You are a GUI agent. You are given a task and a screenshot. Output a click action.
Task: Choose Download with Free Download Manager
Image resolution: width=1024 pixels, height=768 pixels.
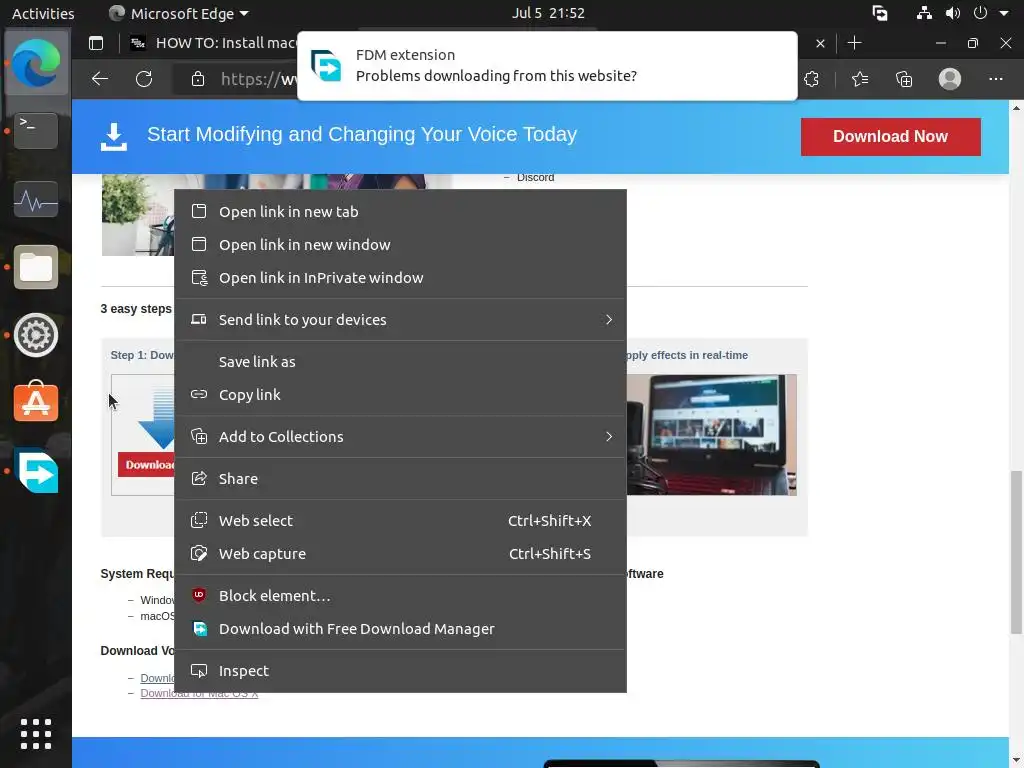coord(400,628)
